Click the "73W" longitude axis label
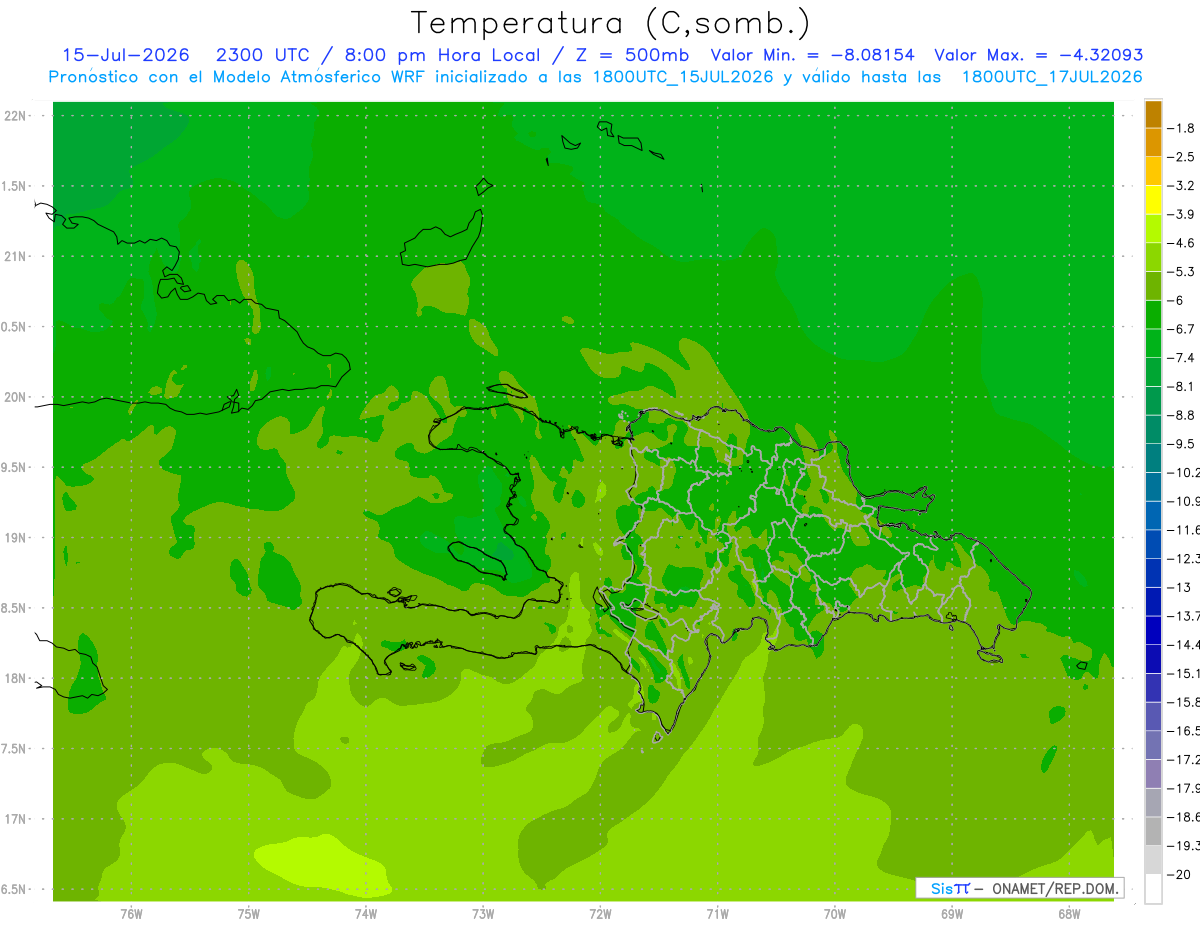Image resolution: width=1200 pixels, height=927 pixels. coord(483,914)
